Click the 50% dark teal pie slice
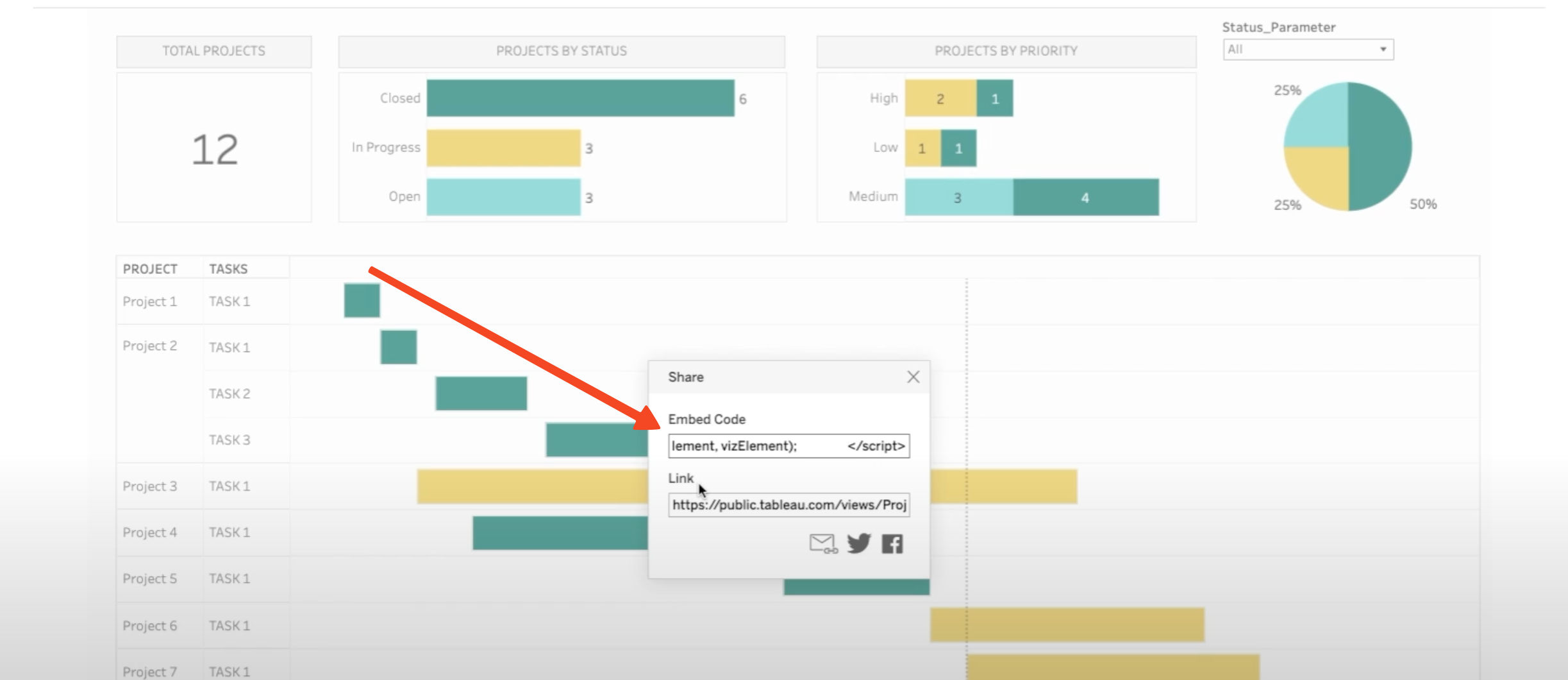The image size is (1568, 680). (1381, 146)
